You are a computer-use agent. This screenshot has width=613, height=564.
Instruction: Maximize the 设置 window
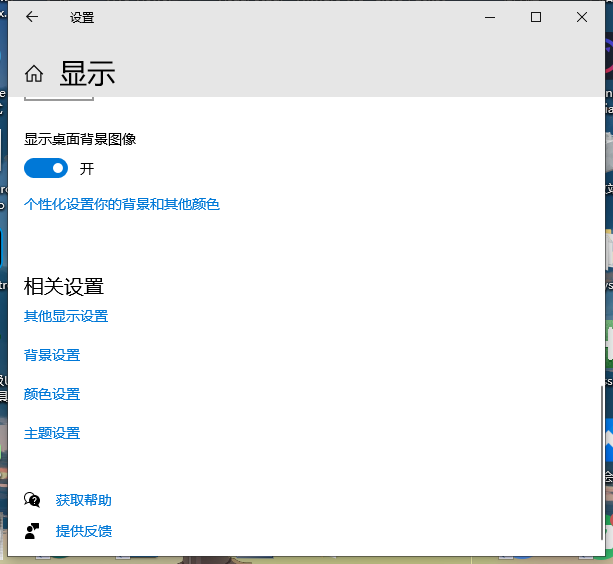point(536,17)
